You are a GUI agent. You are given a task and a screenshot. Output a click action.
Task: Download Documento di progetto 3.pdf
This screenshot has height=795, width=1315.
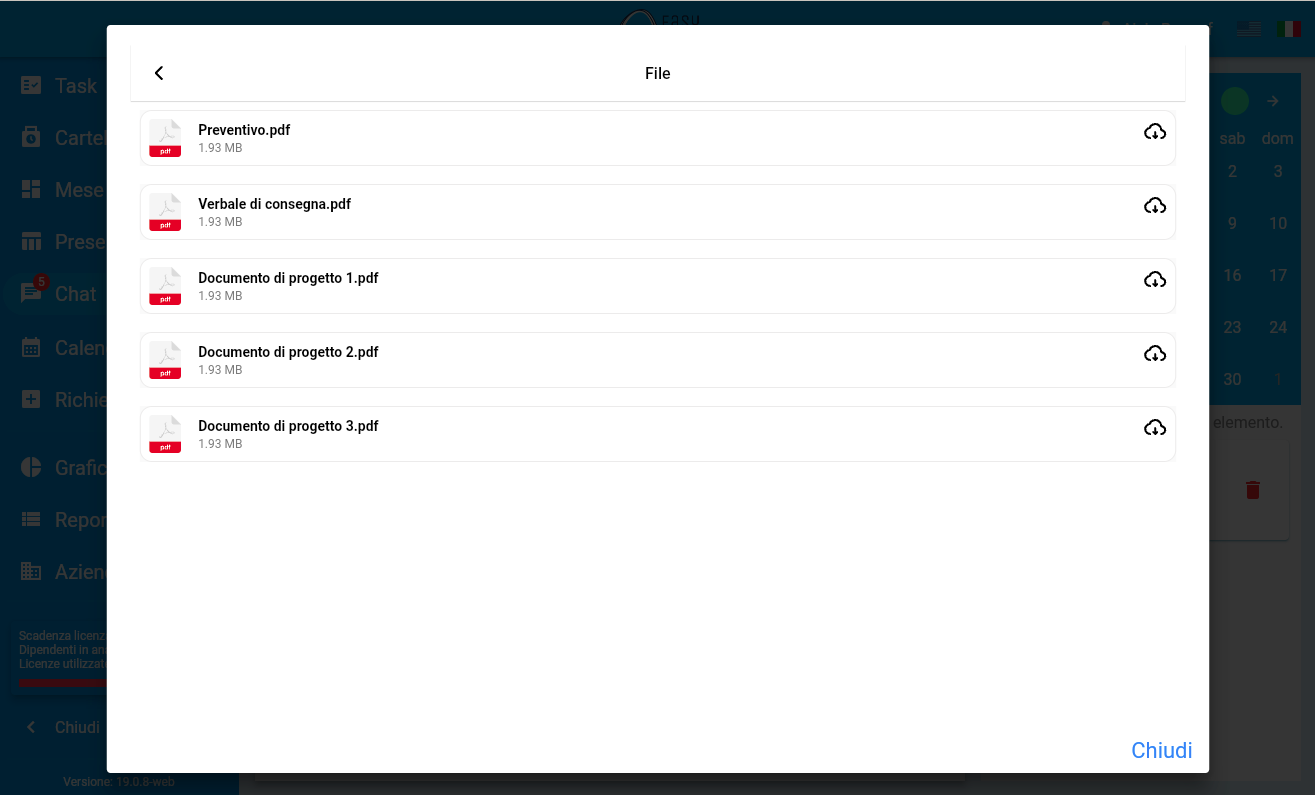point(1154,428)
